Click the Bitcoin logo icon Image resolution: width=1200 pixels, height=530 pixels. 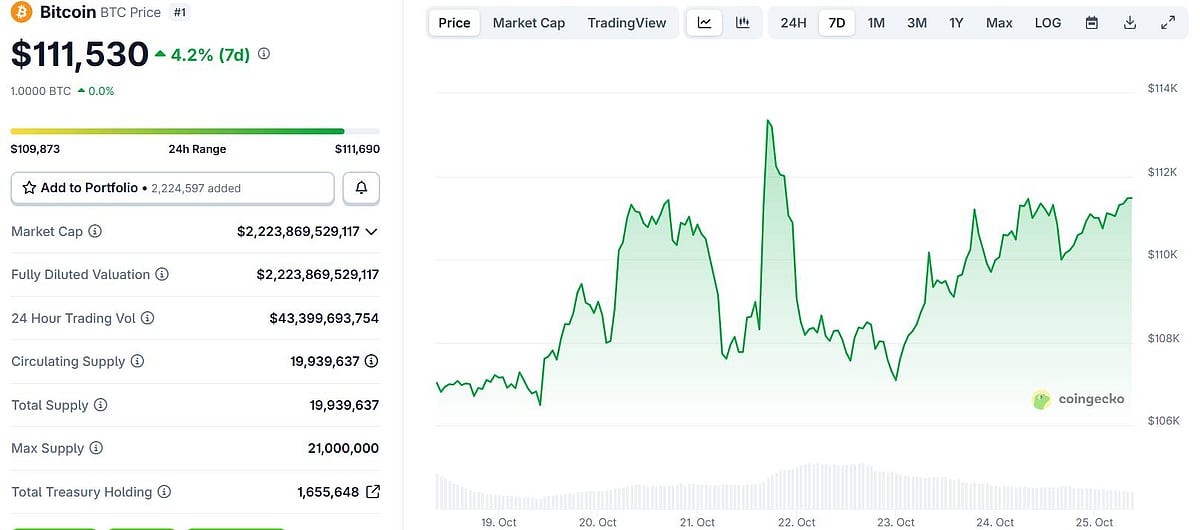pyautogui.click(x=22, y=13)
